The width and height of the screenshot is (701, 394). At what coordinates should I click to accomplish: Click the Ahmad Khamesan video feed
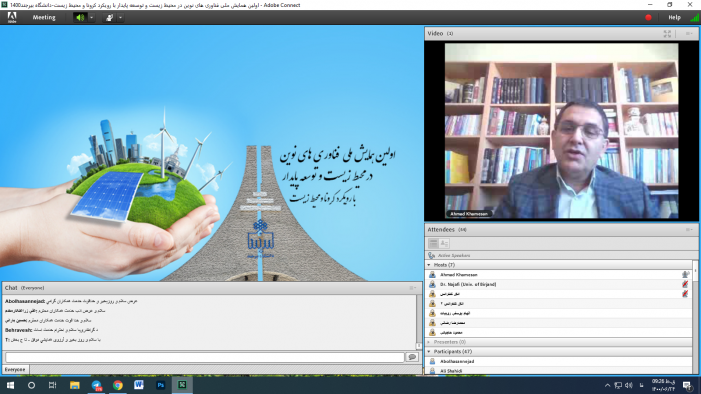tap(561, 131)
